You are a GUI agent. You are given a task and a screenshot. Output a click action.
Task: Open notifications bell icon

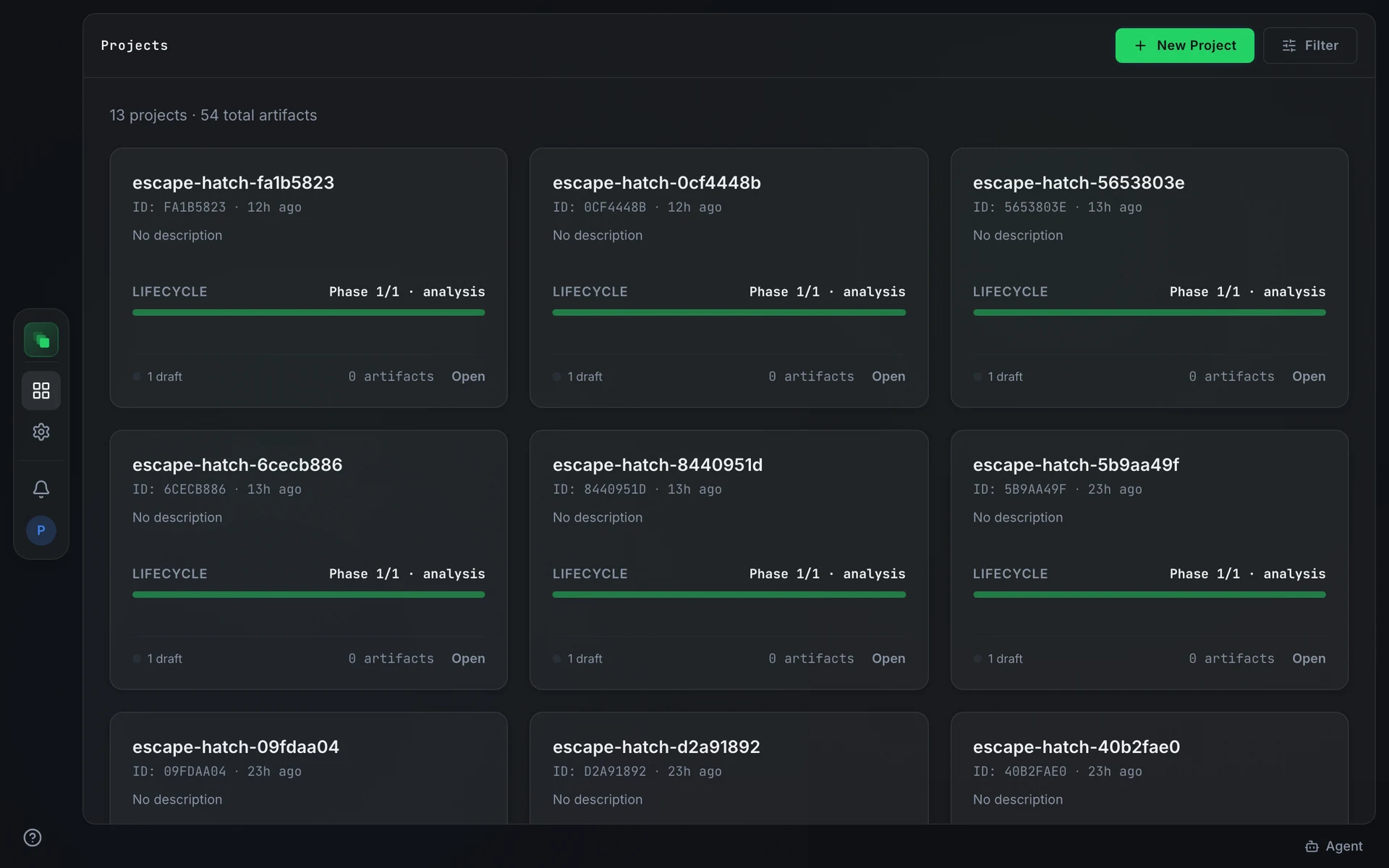point(41,489)
